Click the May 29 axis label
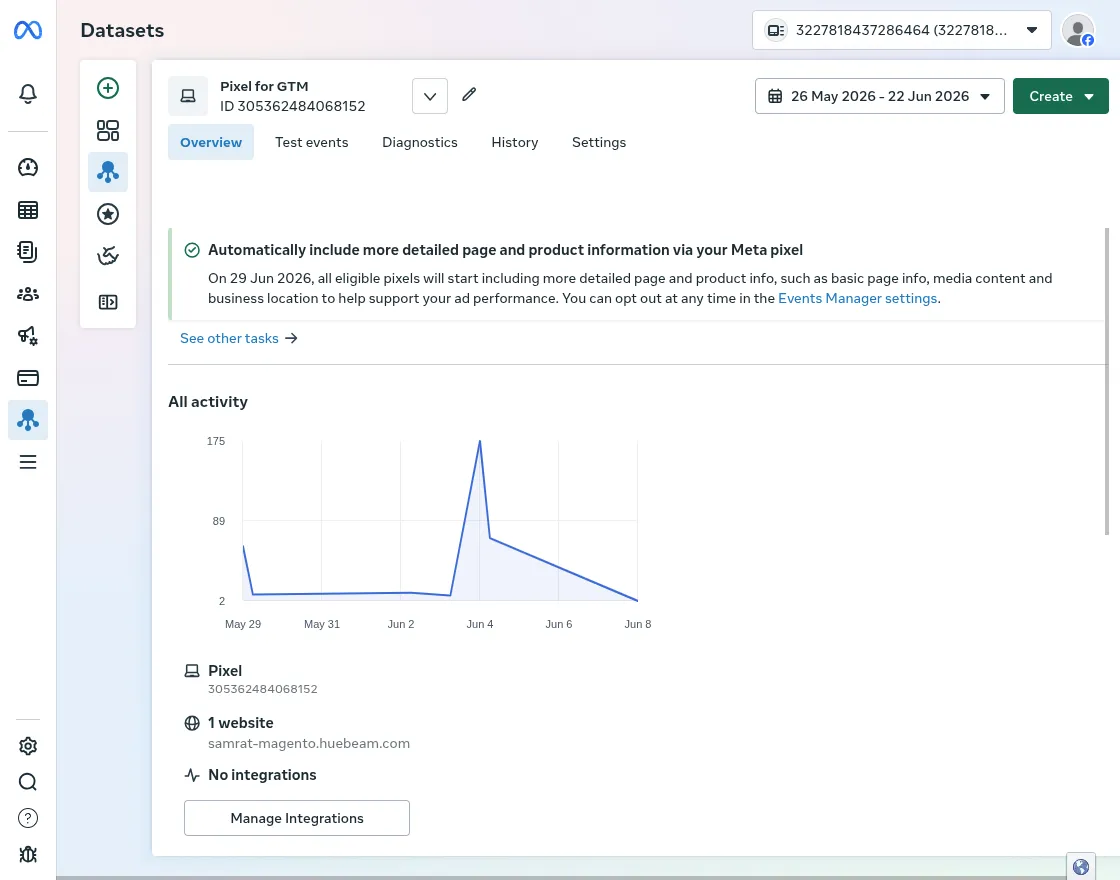Screen dimensions: 1120x880 [243, 624]
